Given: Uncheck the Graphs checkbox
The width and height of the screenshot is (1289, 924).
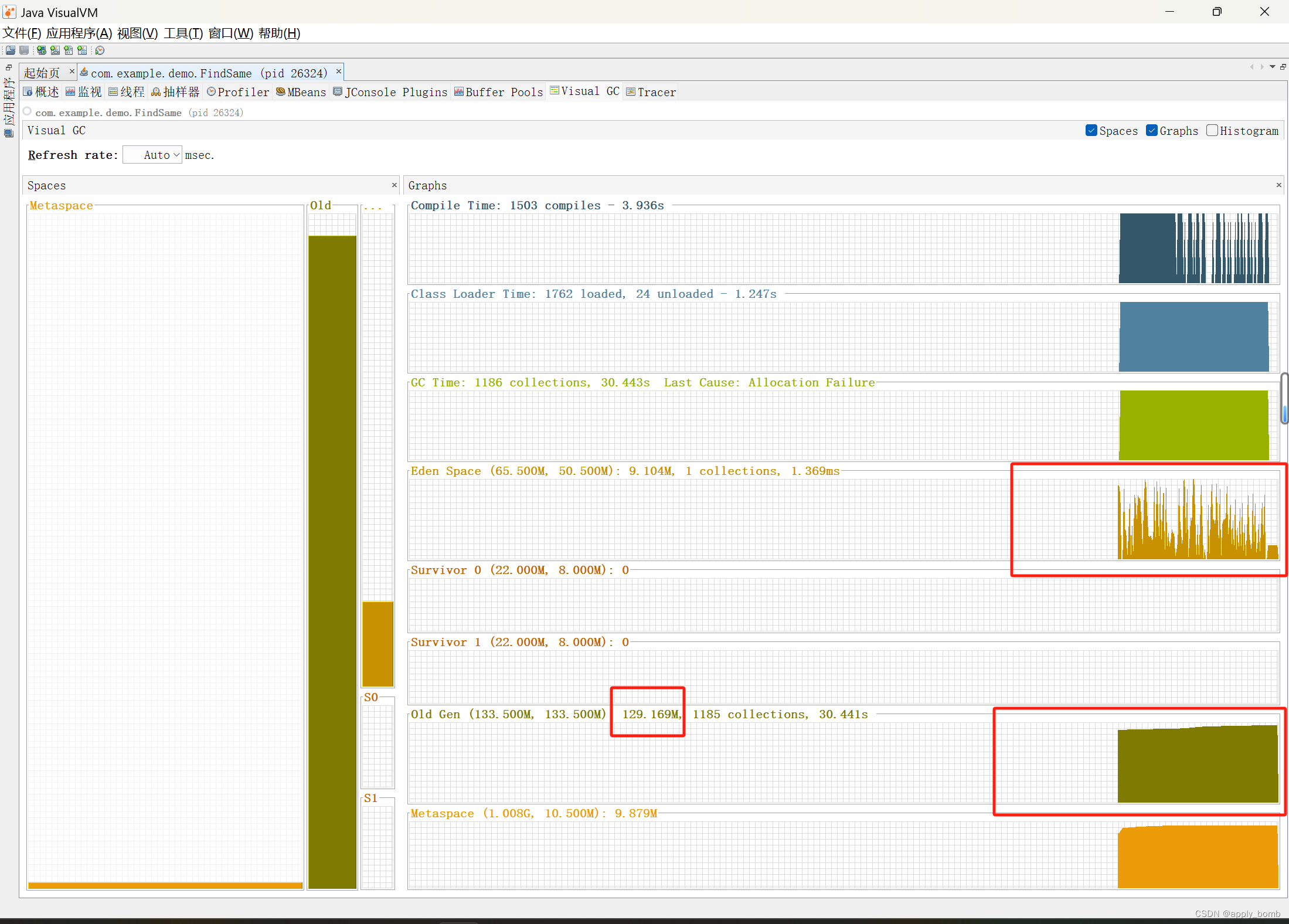Looking at the screenshot, I should pyautogui.click(x=1151, y=131).
